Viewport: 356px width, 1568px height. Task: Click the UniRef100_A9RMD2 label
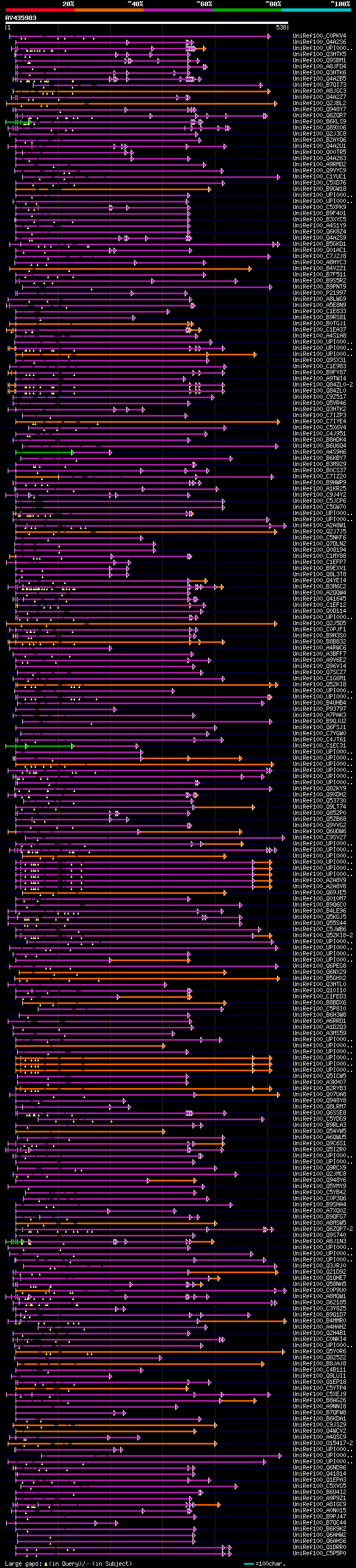pos(319,164)
